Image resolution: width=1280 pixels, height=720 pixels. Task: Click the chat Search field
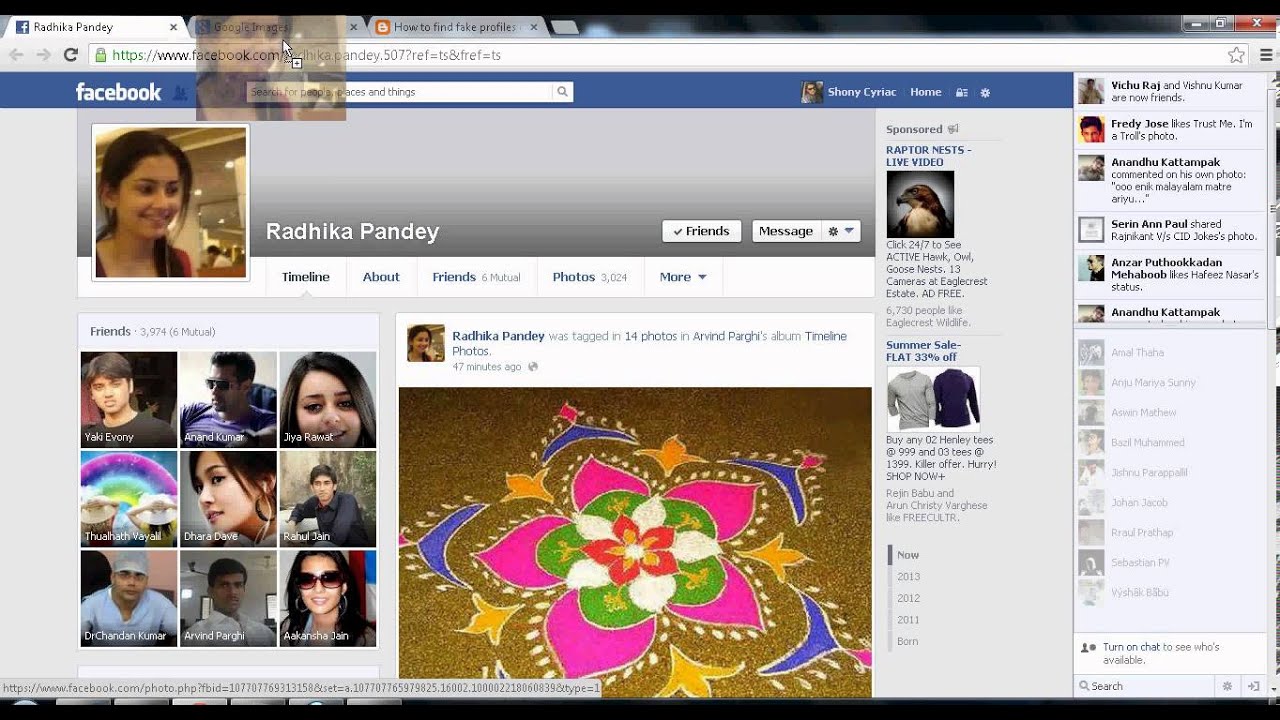(1146, 686)
